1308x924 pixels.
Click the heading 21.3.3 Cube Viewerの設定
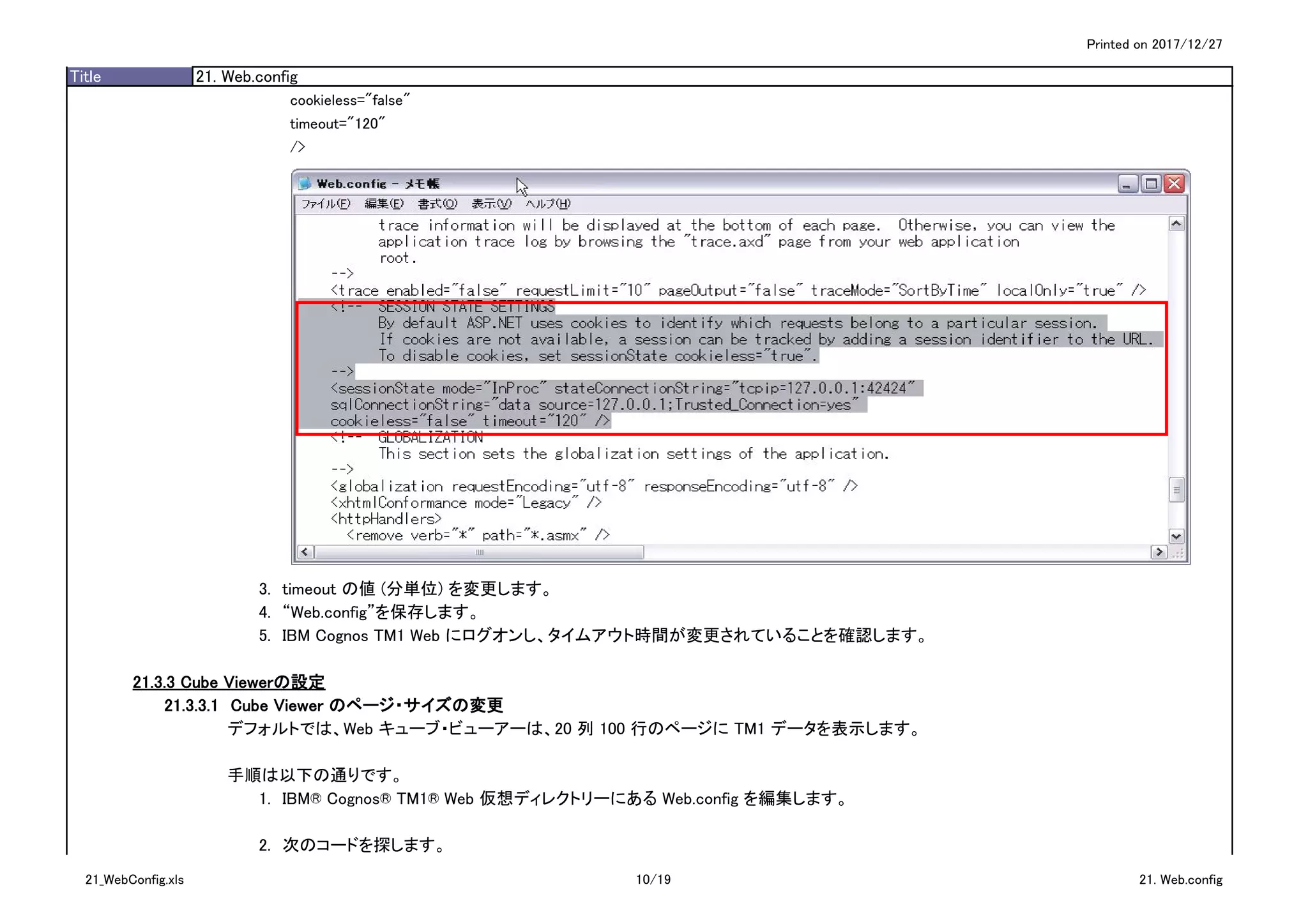[x=229, y=682]
